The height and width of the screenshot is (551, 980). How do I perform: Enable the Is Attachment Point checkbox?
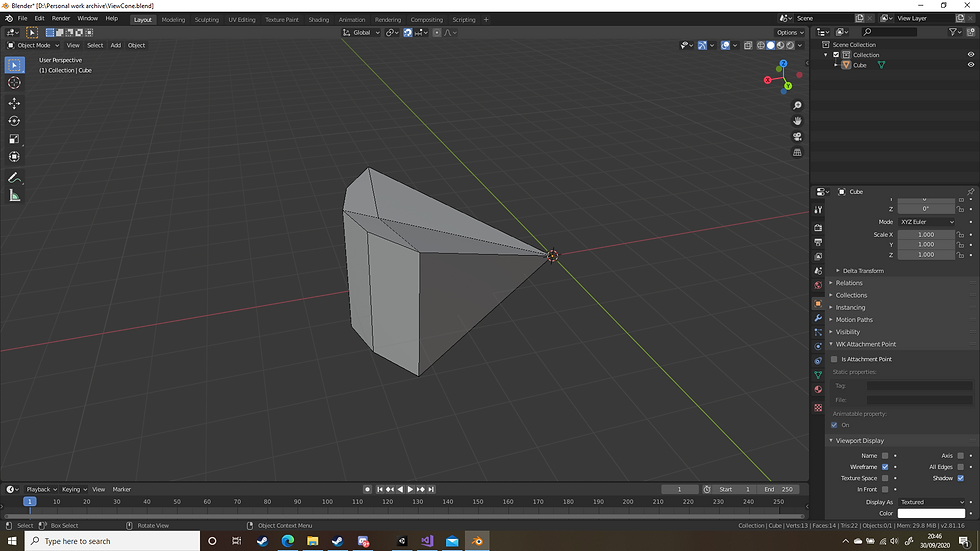click(x=834, y=359)
